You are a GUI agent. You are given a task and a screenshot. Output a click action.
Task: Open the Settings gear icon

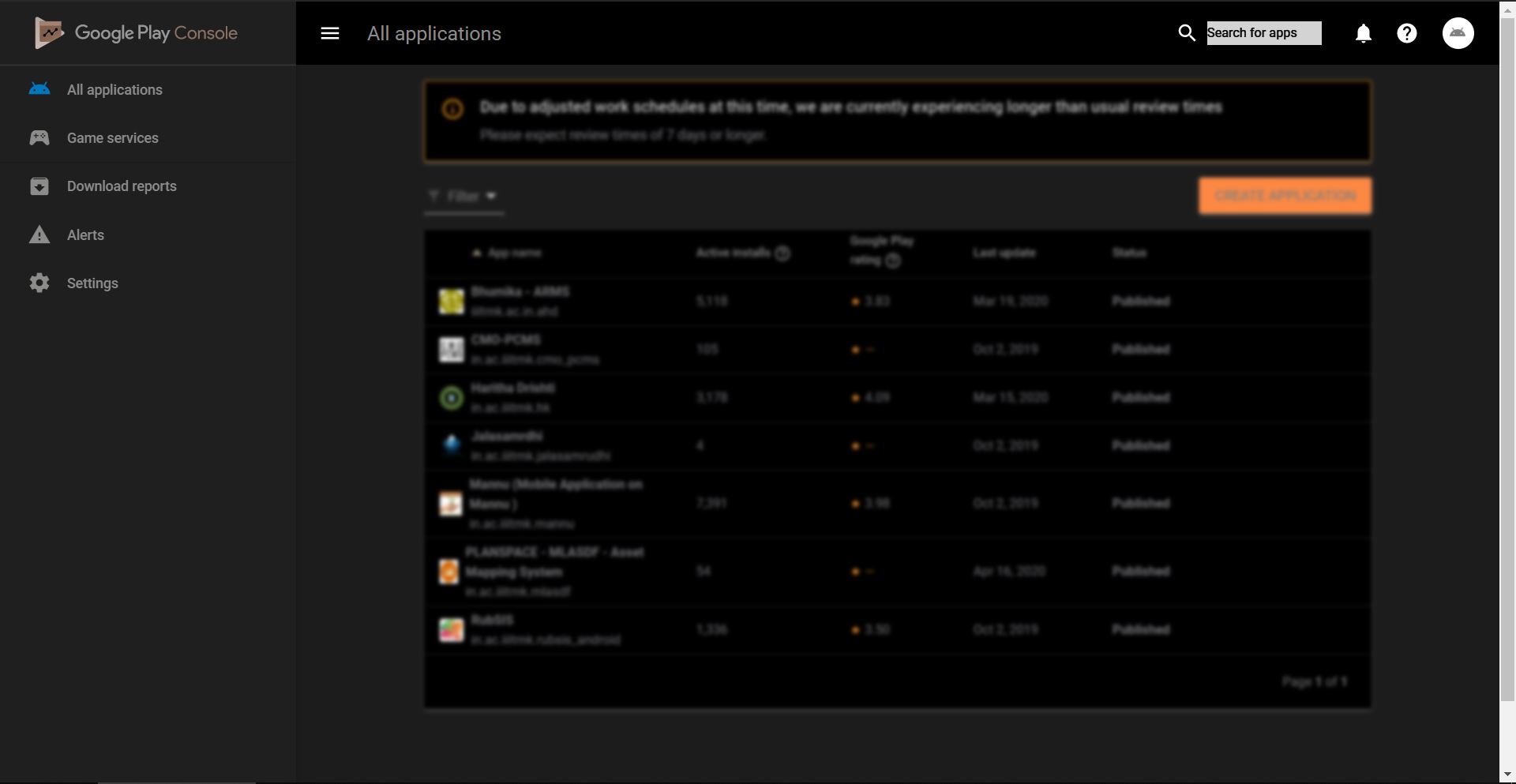click(x=39, y=283)
